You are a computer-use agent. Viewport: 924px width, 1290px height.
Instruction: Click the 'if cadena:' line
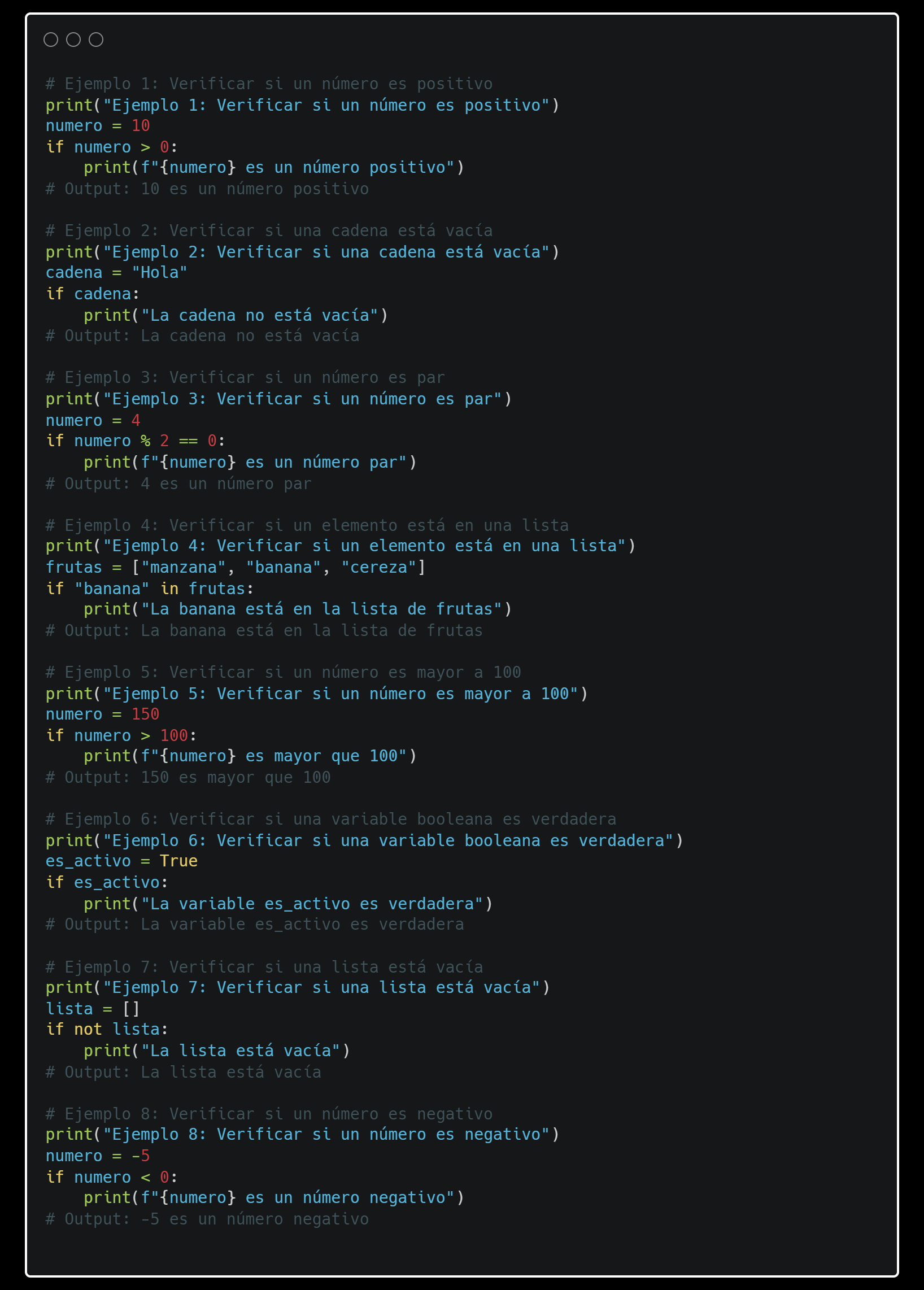point(93,294)
